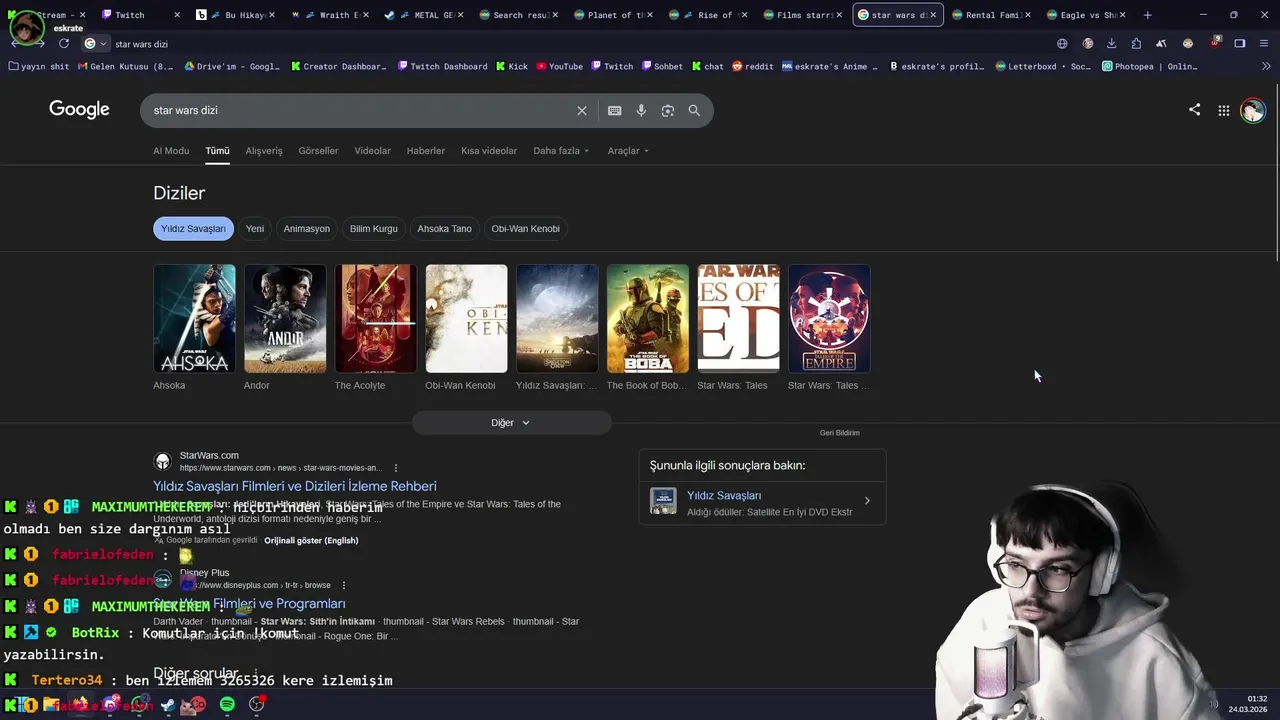
Task: Toggle the browser sidebar icon
Action: point(1240,44)
